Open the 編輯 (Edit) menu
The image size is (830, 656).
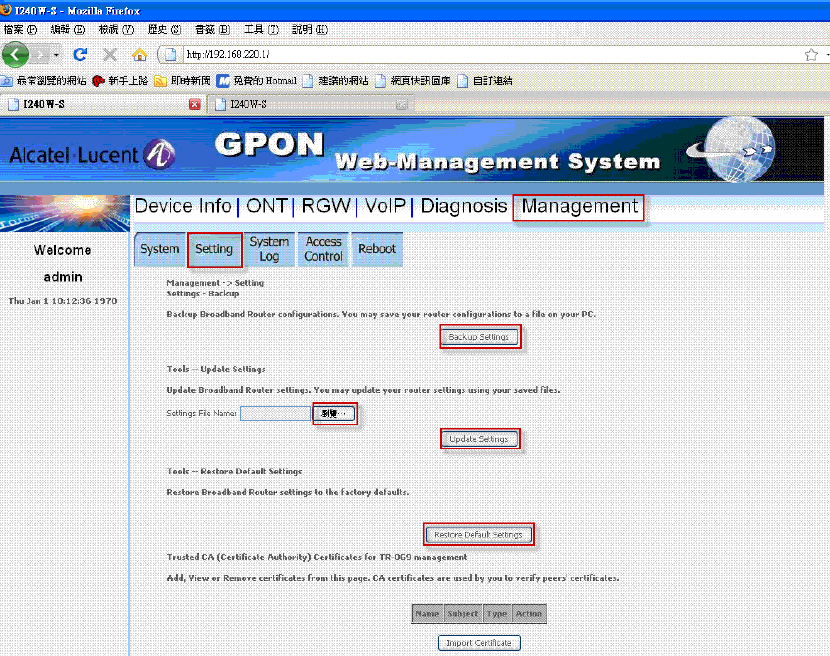[x=68, y=29]
